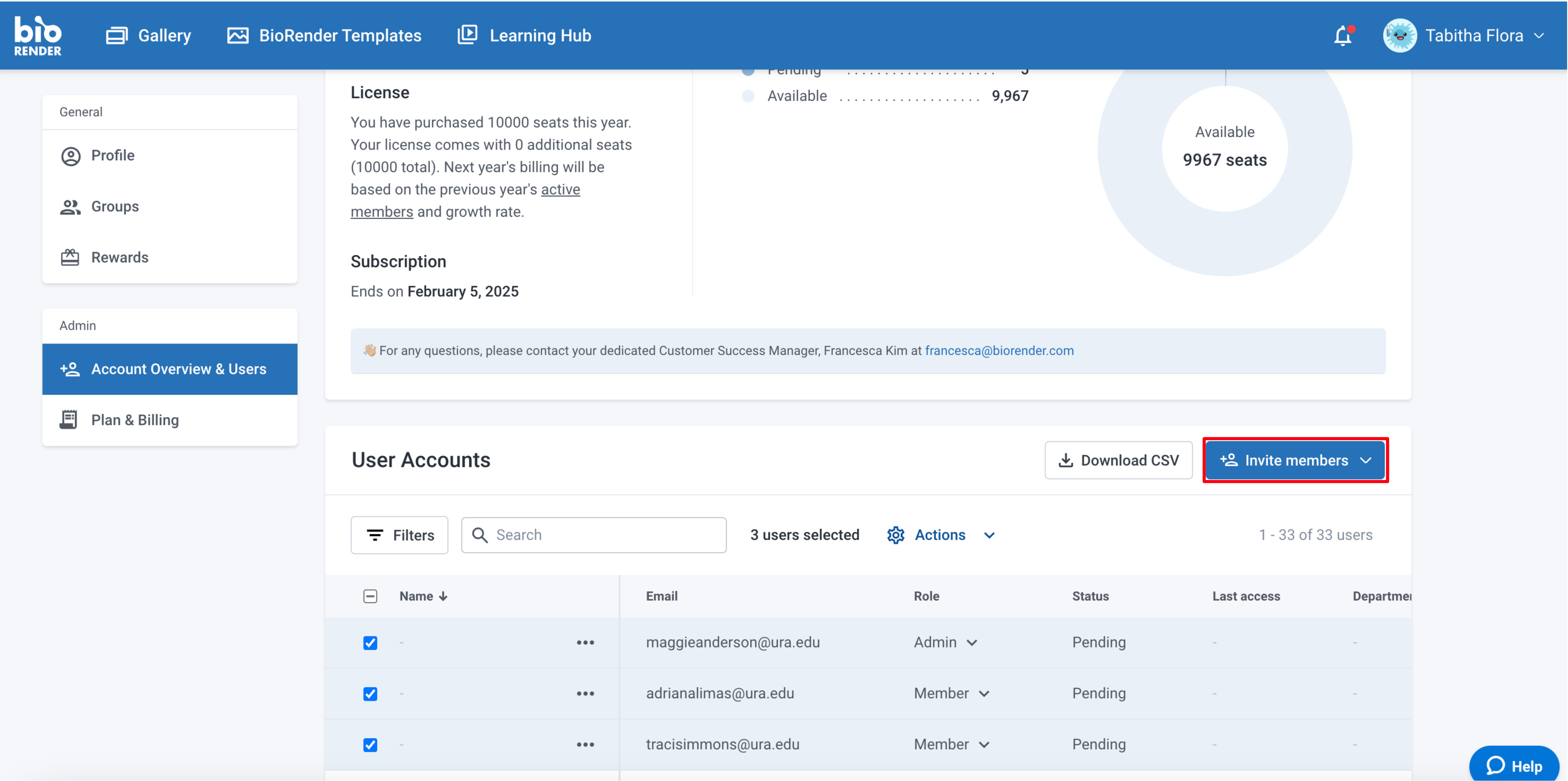Select Account Overview & Users
This screenshot has height=781, width=1568.
coord(170,369)
